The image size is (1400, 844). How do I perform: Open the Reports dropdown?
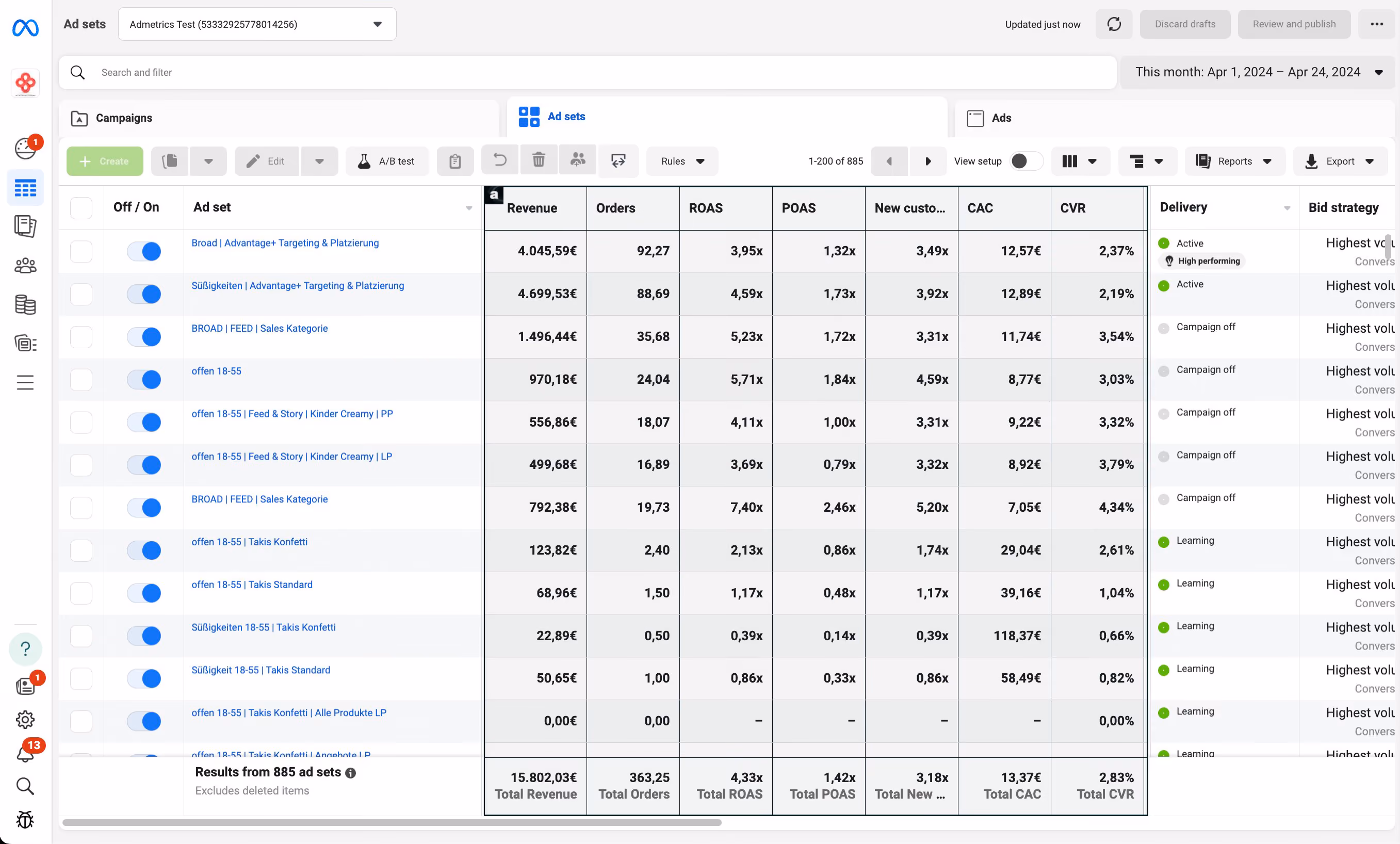[x=1234, y=161]
